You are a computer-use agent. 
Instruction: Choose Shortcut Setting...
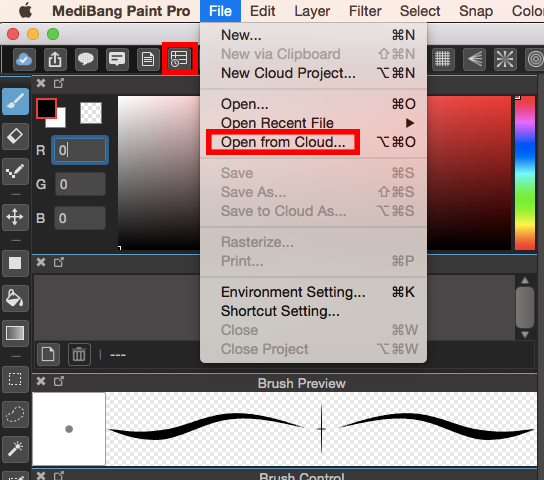[313, 311]
